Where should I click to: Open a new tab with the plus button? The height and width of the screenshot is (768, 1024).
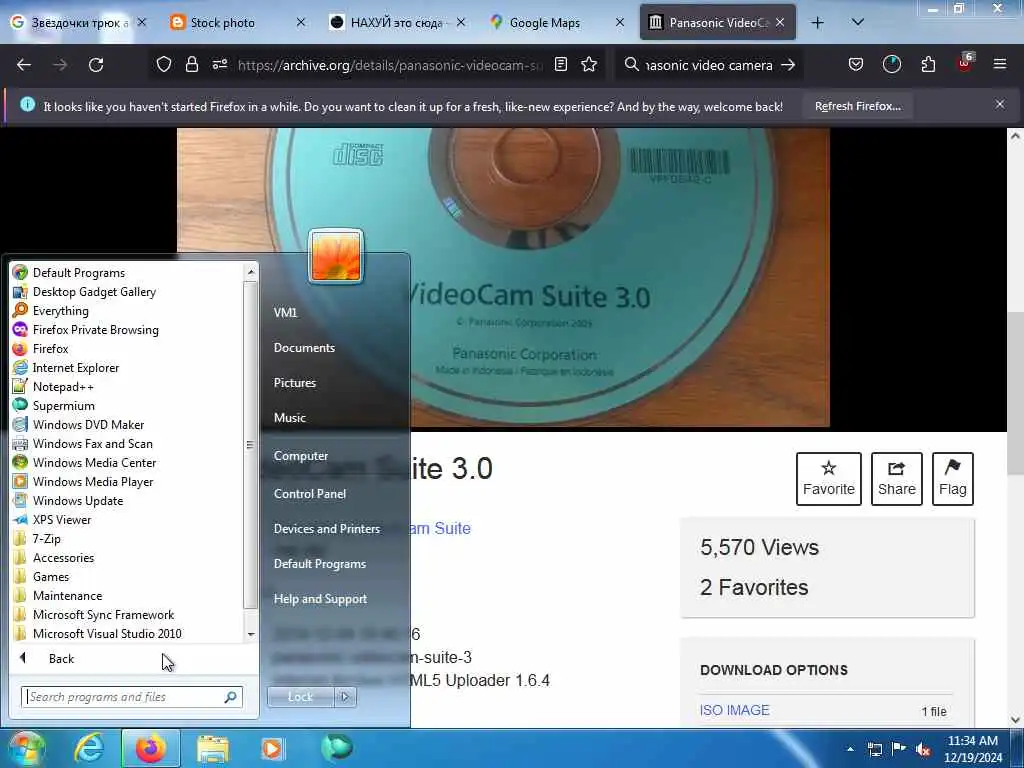(818, 23)
